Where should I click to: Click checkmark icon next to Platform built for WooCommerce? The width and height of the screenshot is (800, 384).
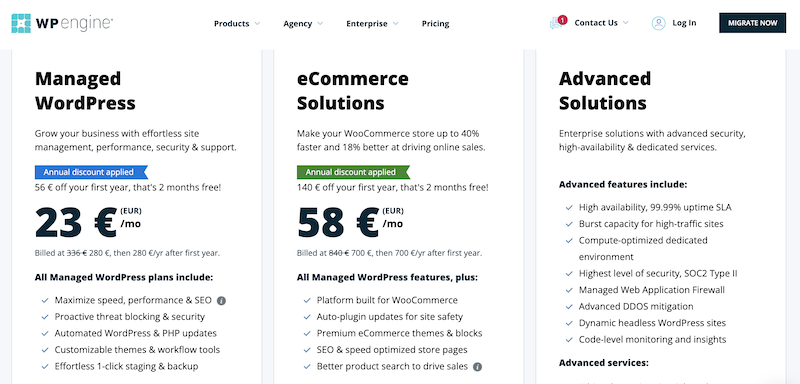pyautogui.click(x=307, y=300)
